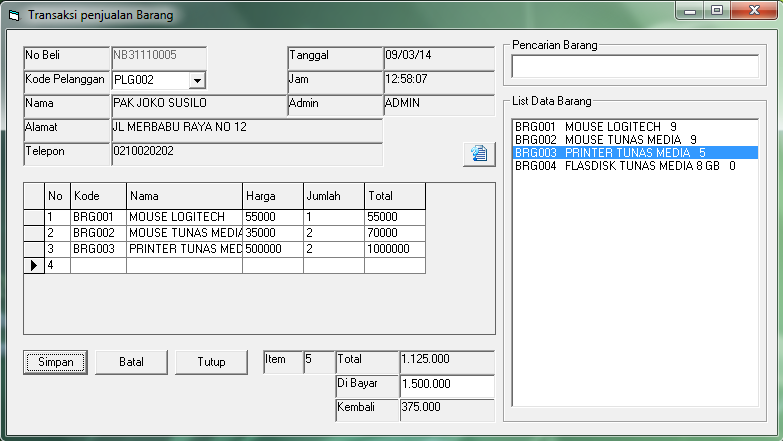Click the Di Bayar input field
Screen dimensions: 783x441
click(447, 386)
